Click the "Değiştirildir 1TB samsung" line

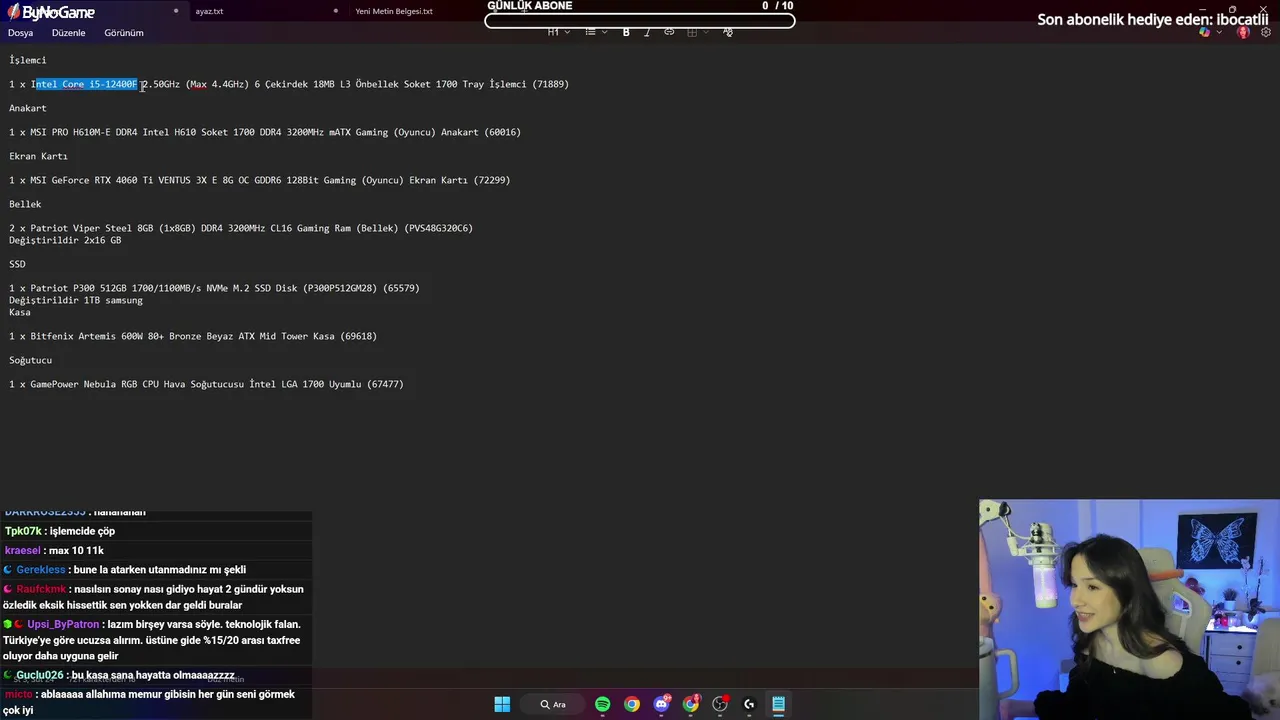click(76, 300)
